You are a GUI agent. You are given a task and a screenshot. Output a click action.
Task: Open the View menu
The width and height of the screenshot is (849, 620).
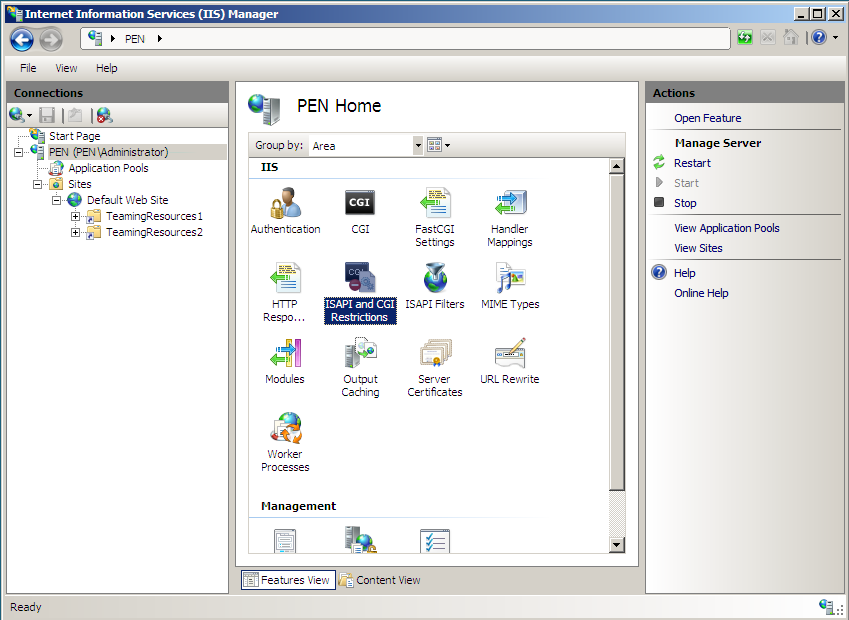66,68
